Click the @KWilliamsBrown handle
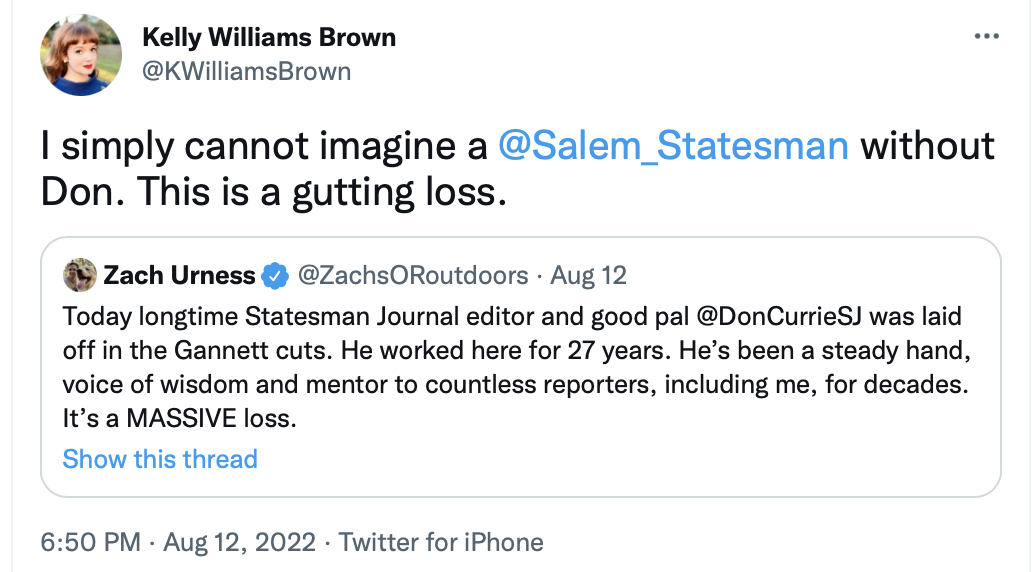Viewport: 1032px width, 572px height. [246, 71]
